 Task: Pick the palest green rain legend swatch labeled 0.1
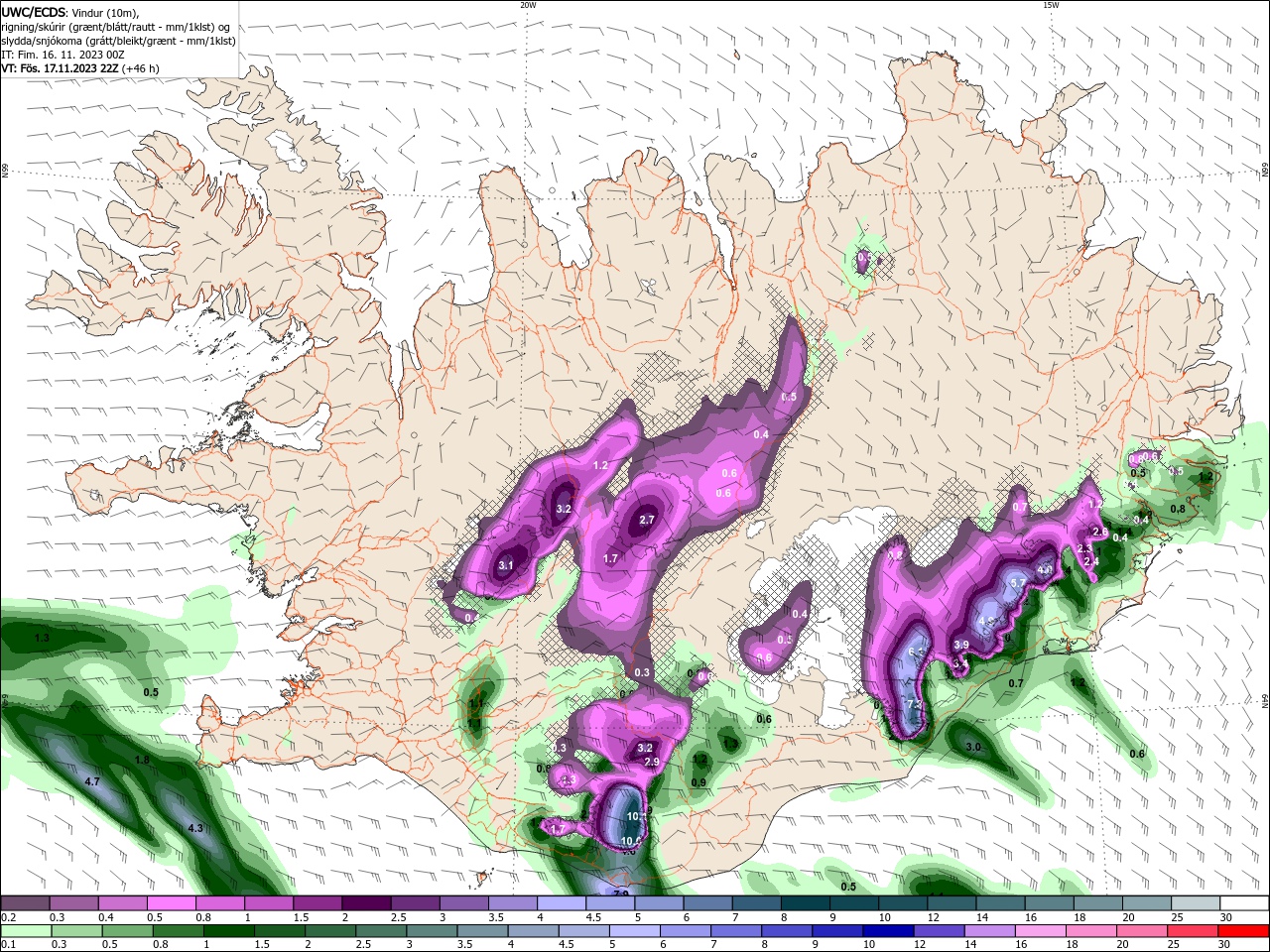(x=25, y=931)
